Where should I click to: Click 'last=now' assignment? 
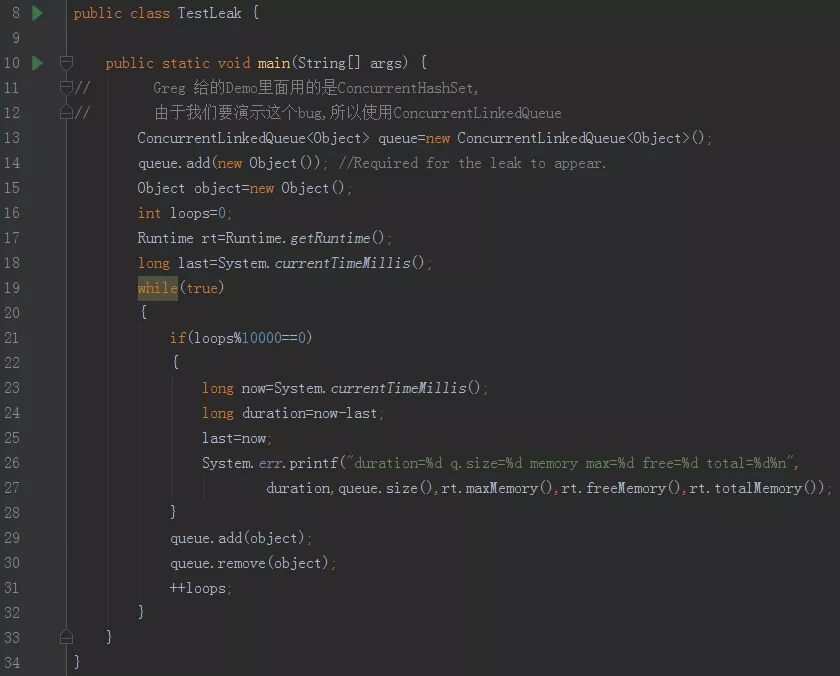click(x=234, y=438)
